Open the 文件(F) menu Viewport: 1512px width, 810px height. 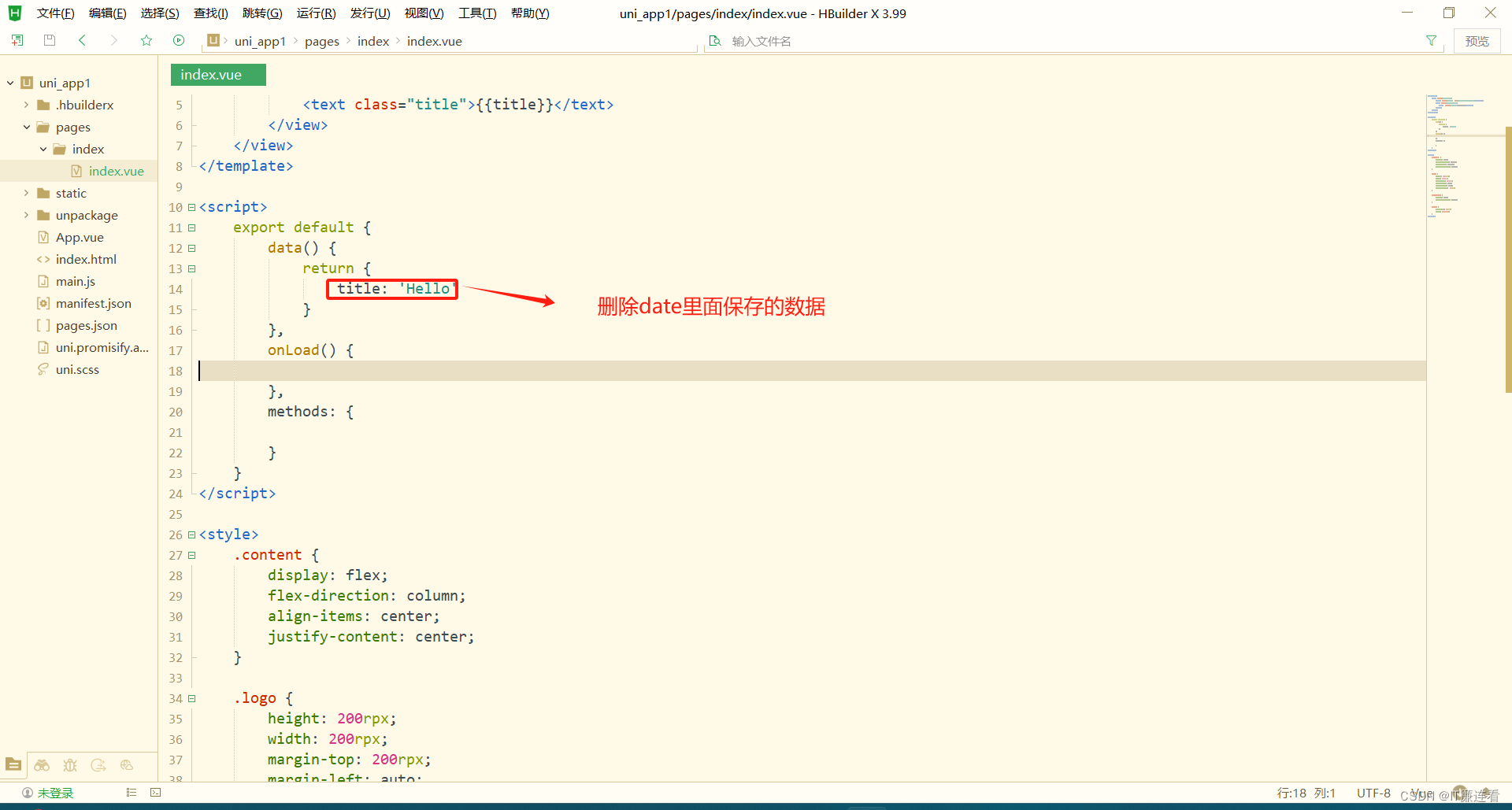[55, 13]
